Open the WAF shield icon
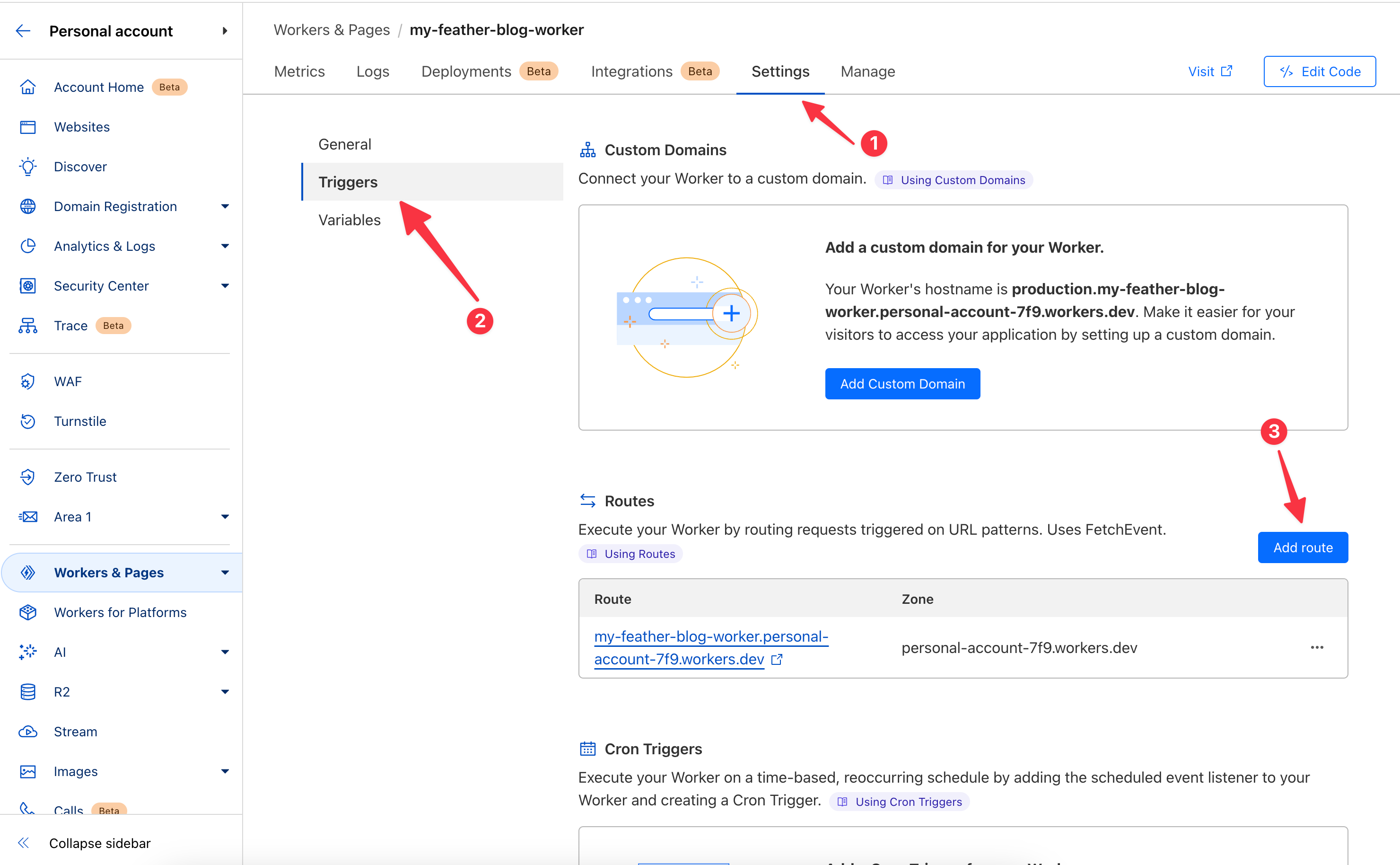 point(27,381)
